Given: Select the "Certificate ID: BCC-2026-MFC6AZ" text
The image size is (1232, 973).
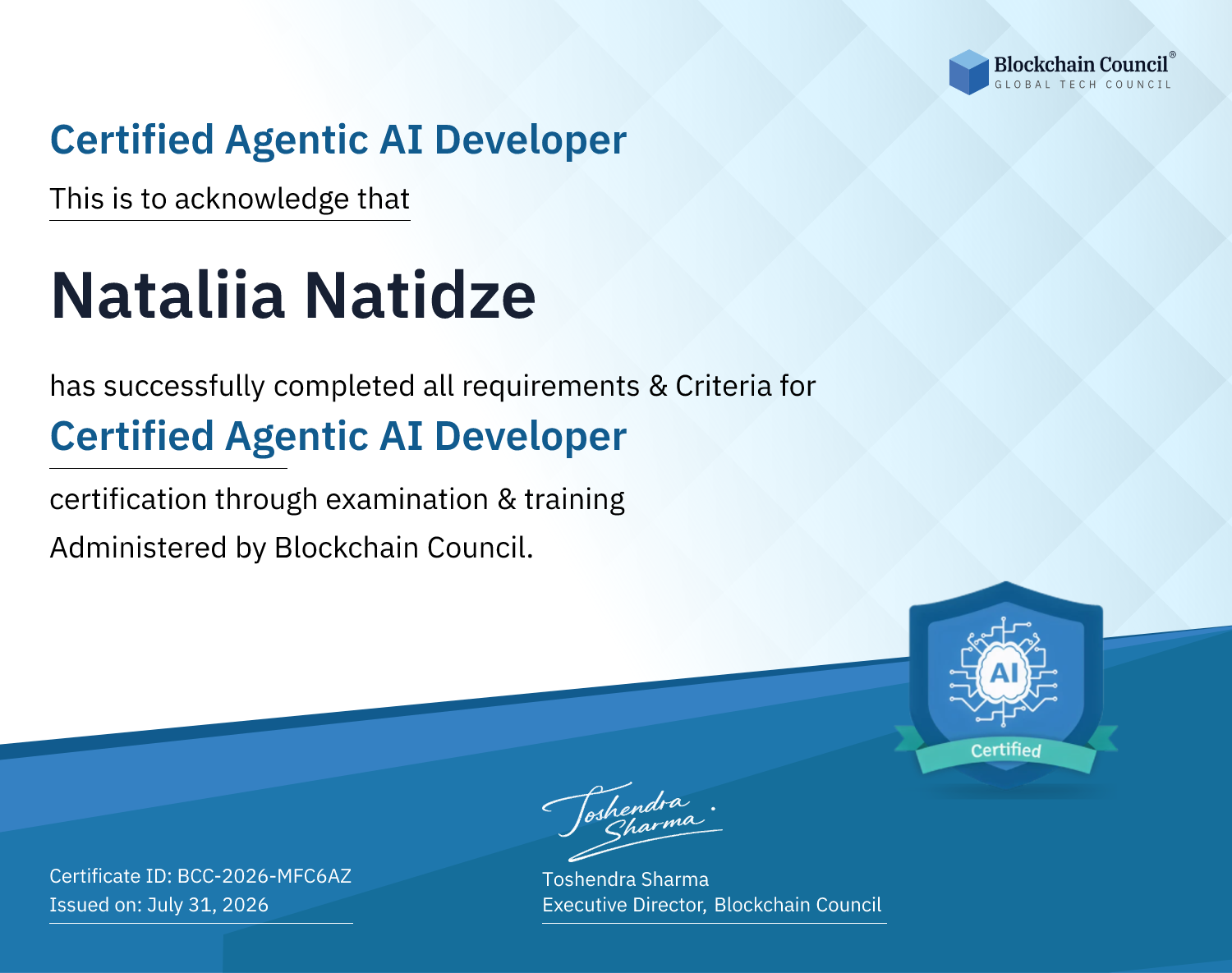Looking at the screenshot, I should [x=200, y=876].
